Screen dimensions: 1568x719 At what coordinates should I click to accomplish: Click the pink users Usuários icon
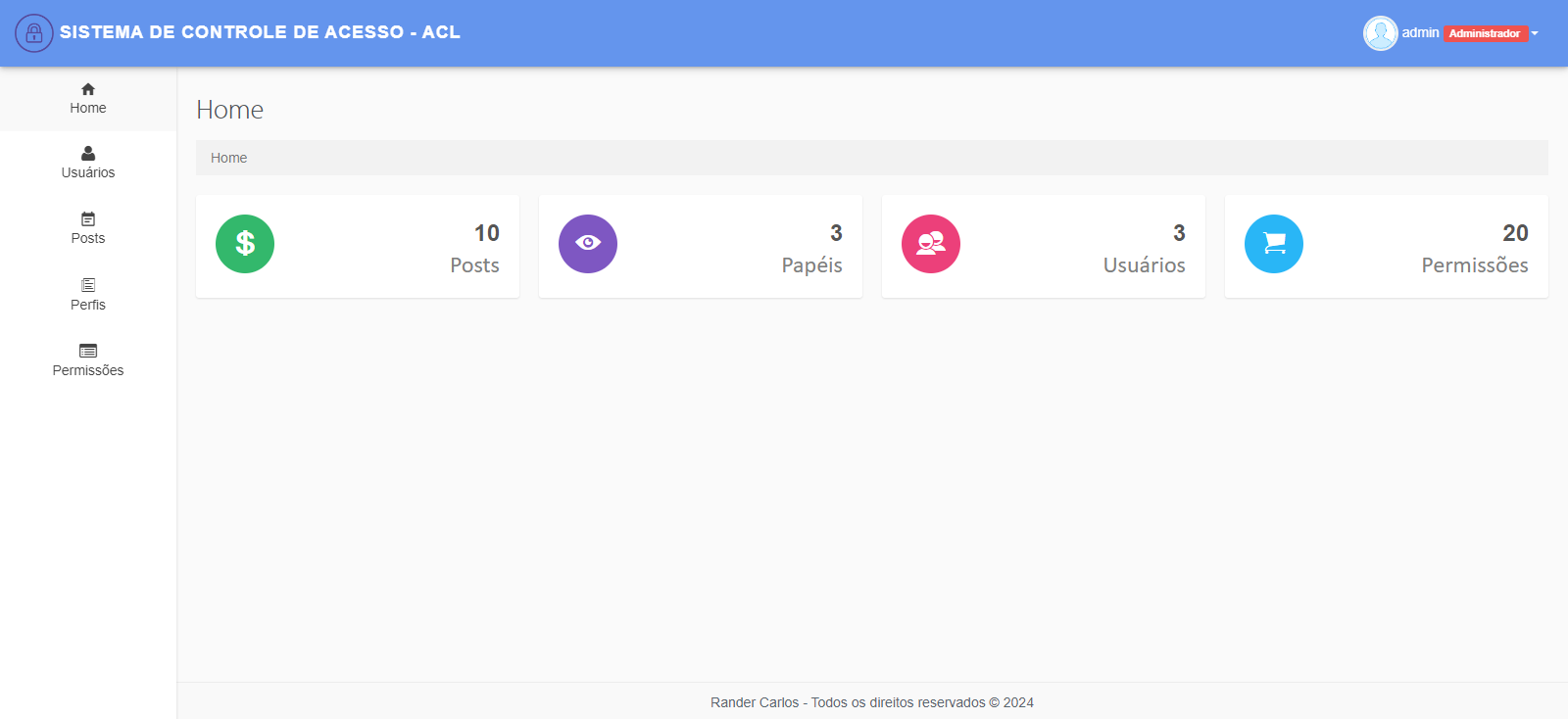point(931,244)
